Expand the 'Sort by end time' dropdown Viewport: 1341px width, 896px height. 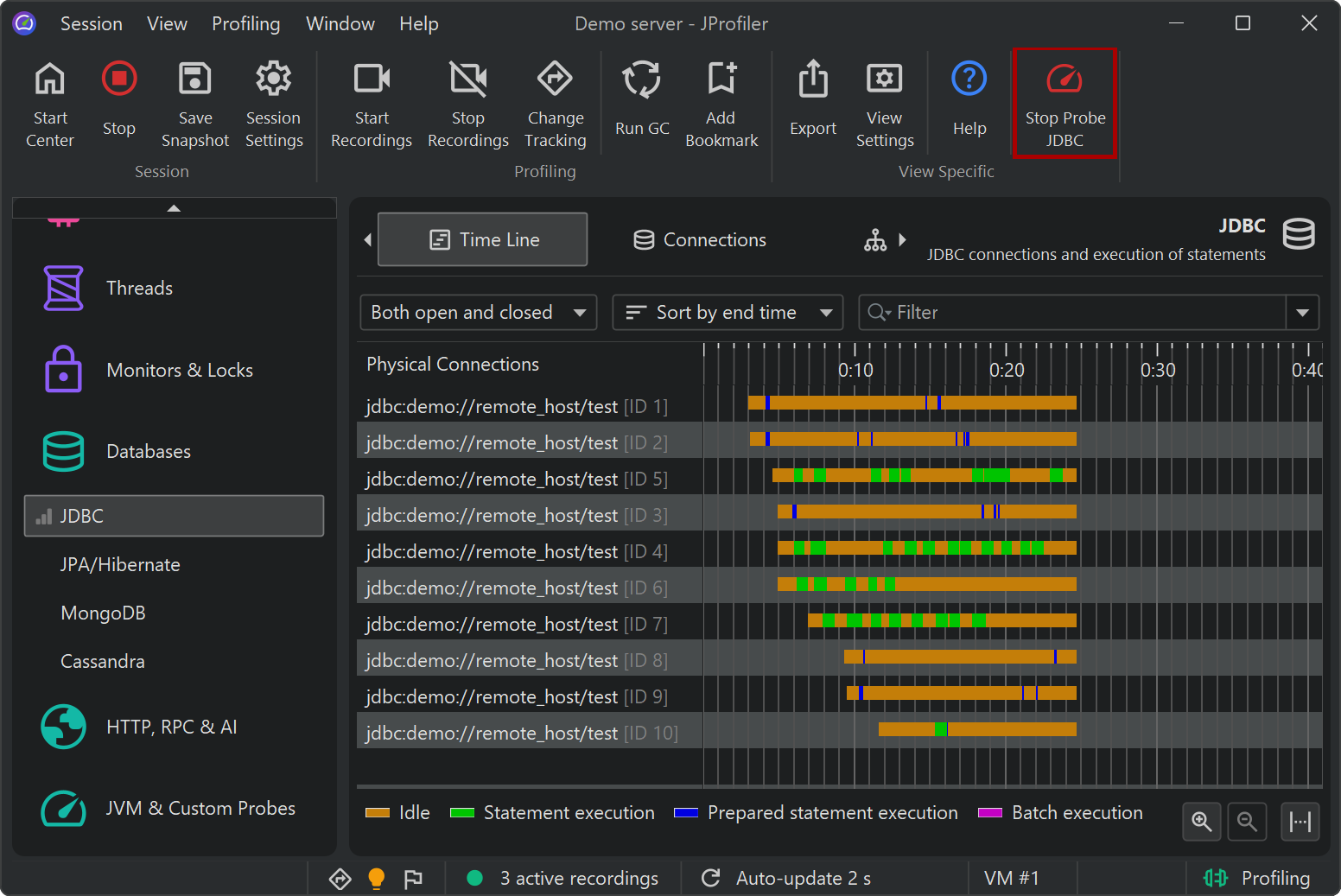pyautogui.click(x=728, y=313)
